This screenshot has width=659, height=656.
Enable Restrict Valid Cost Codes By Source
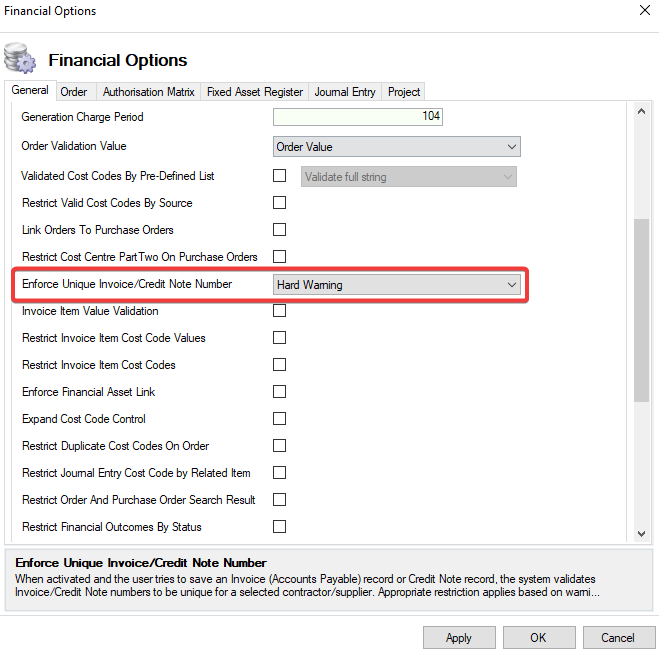click(280, 203)
